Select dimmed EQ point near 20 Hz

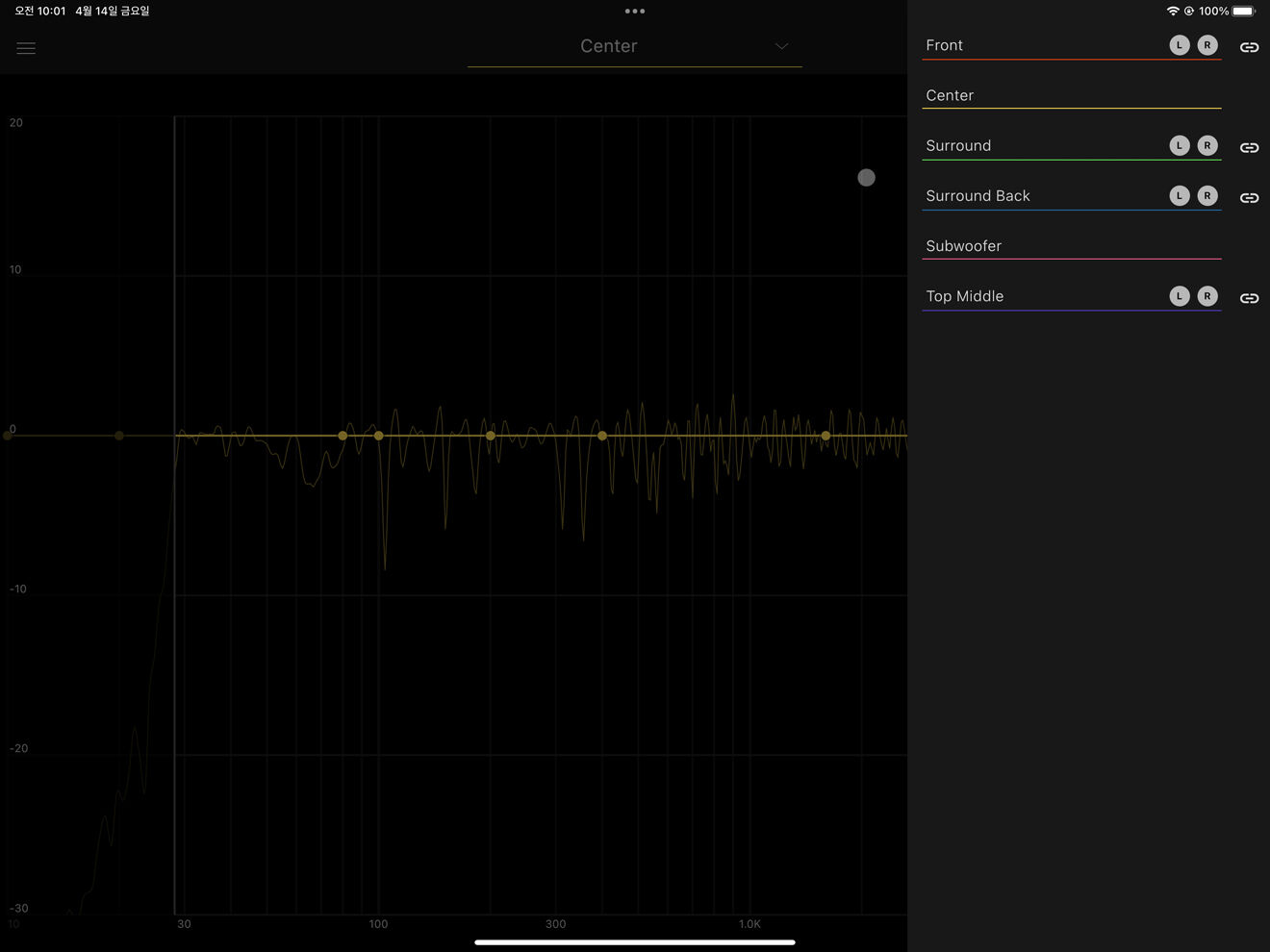[119, 436]
